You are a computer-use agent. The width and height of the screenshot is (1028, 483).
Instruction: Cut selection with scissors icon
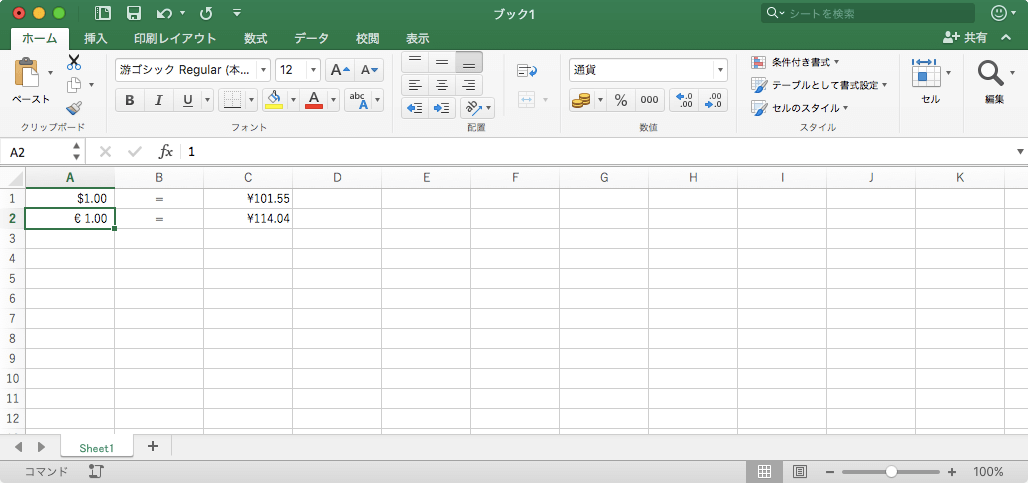tap(73, 62)
